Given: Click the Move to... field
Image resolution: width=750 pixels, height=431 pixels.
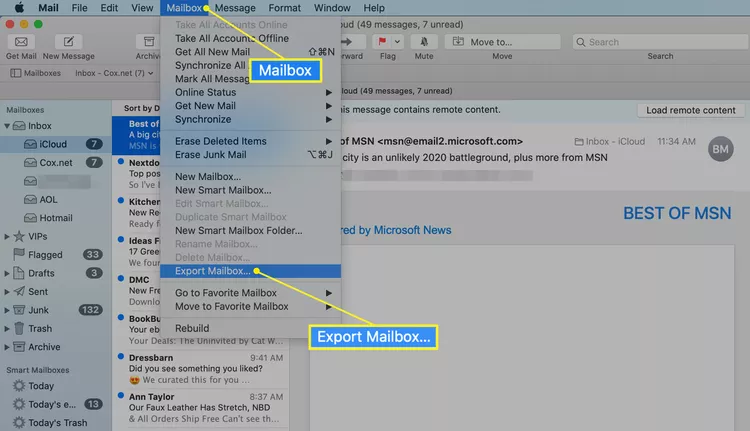Looking at the screenshot, I should tap(502, 42).
